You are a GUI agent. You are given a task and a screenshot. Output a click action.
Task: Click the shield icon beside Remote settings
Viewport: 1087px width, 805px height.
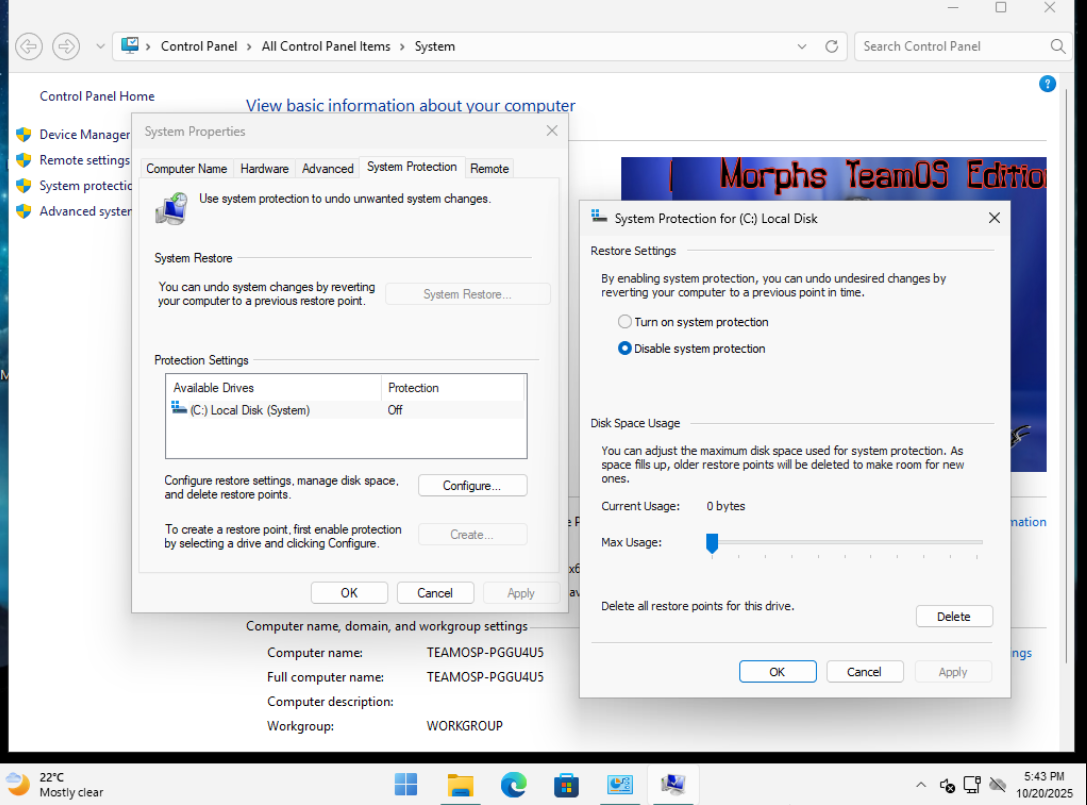coord(24,160)
